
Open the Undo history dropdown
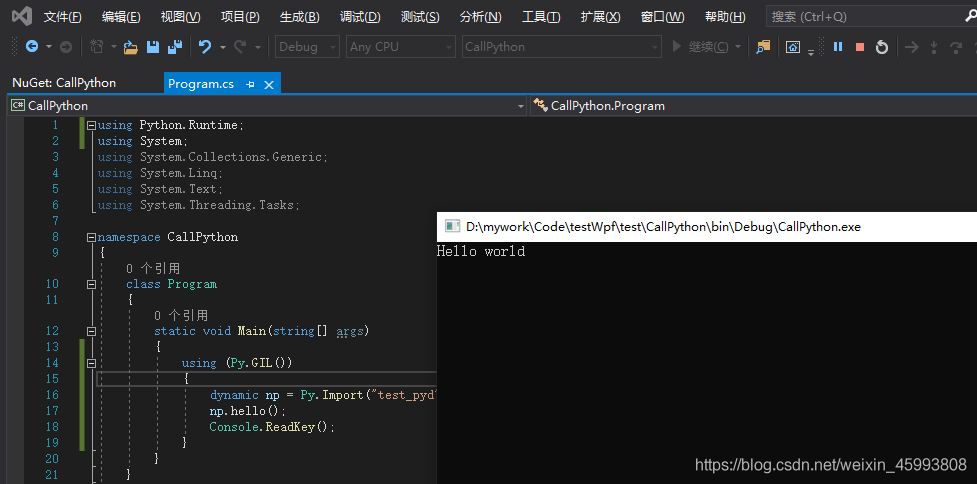coord(222,47)
